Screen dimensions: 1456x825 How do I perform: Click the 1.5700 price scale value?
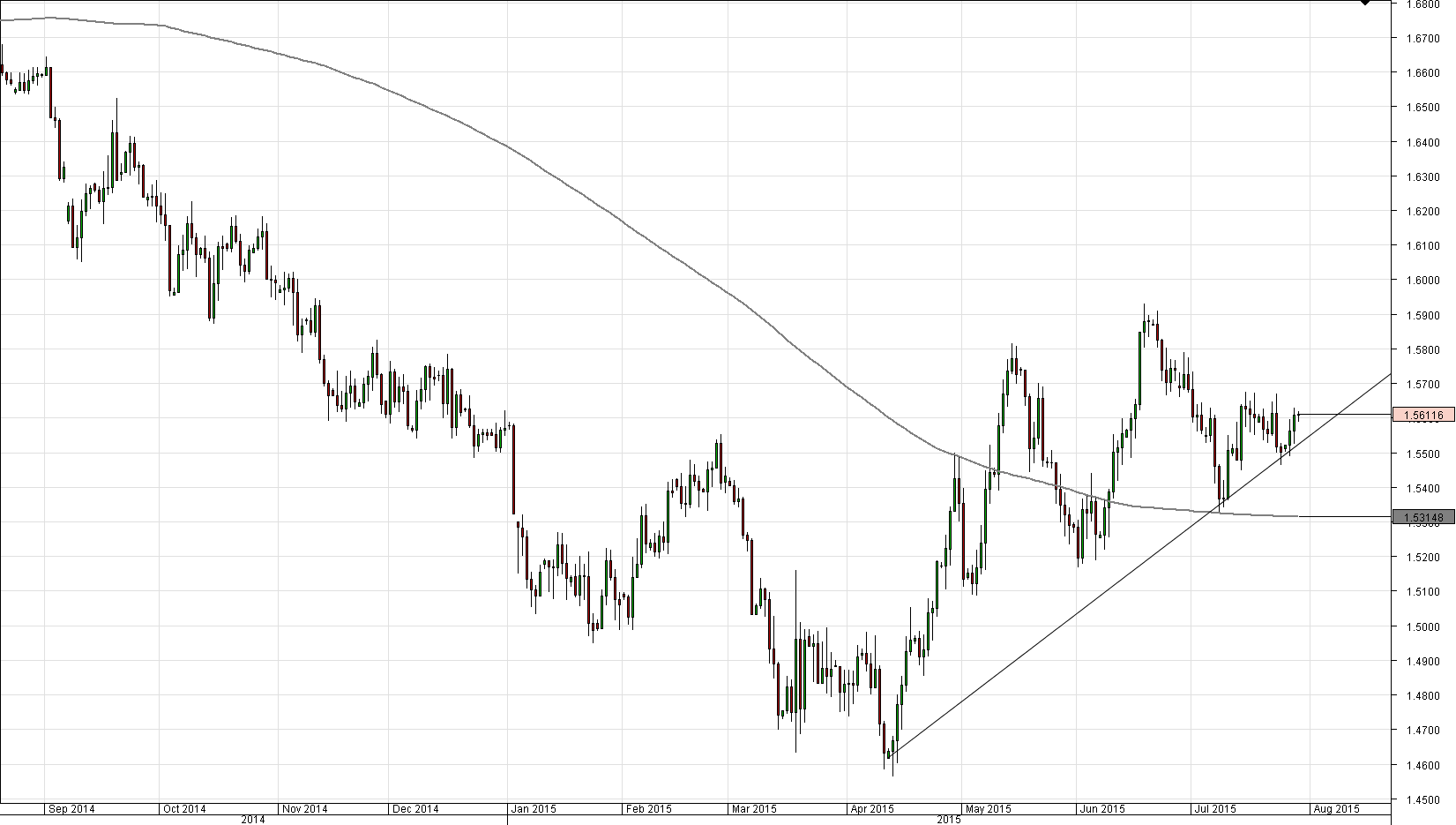tap(1425, 385)
